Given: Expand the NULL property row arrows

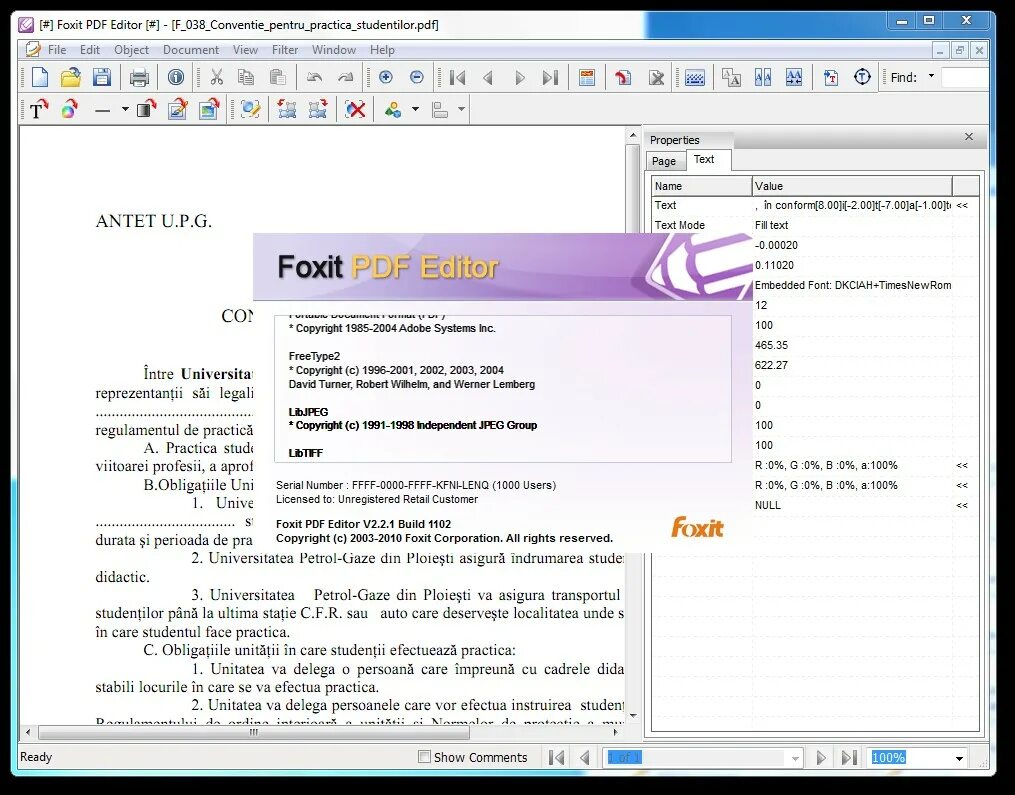Looking at the screenshot, I should click(x=962, y=506).
